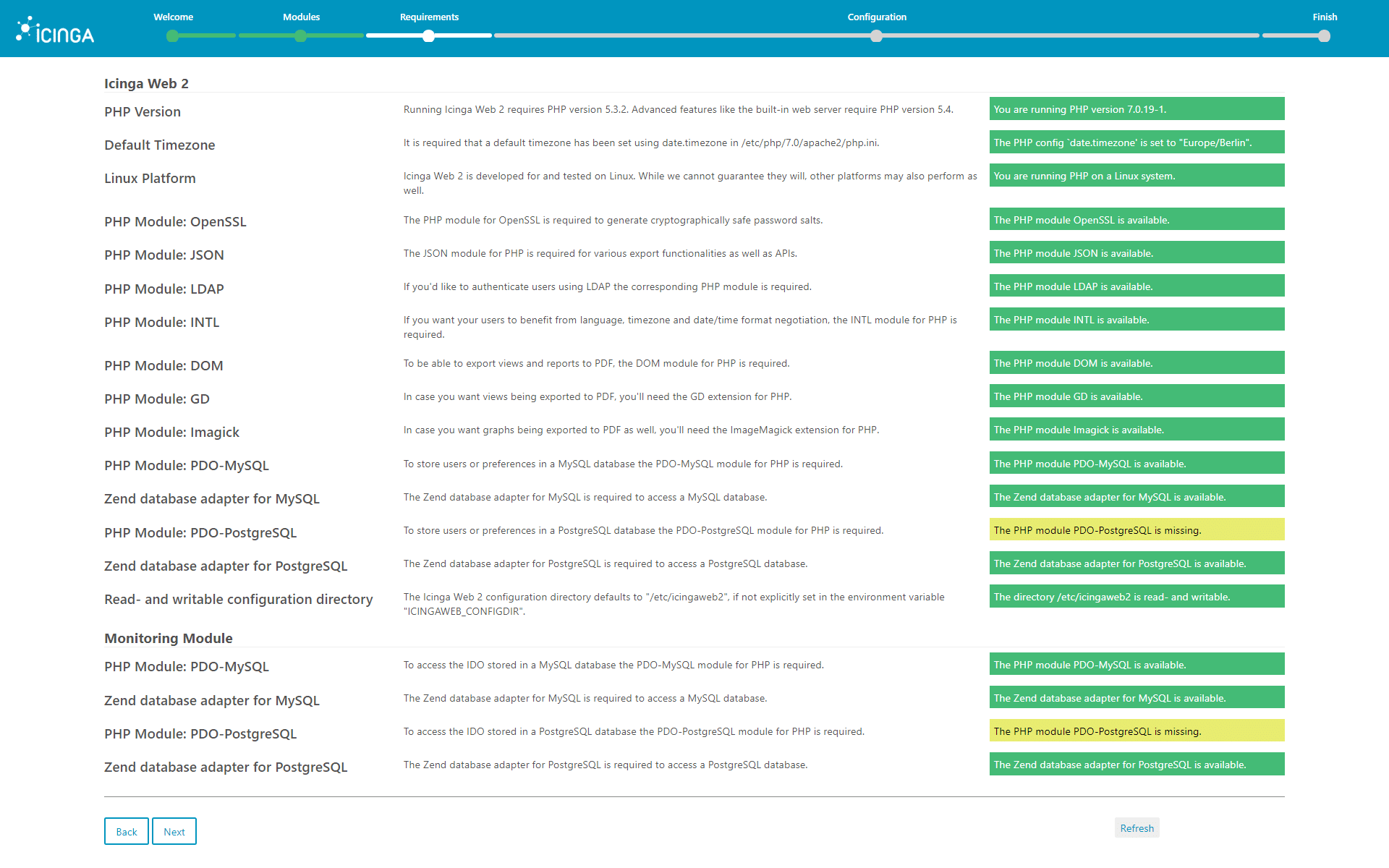
Task: Click the PHP Module: OpenSSL label
Action: (175, 221)
